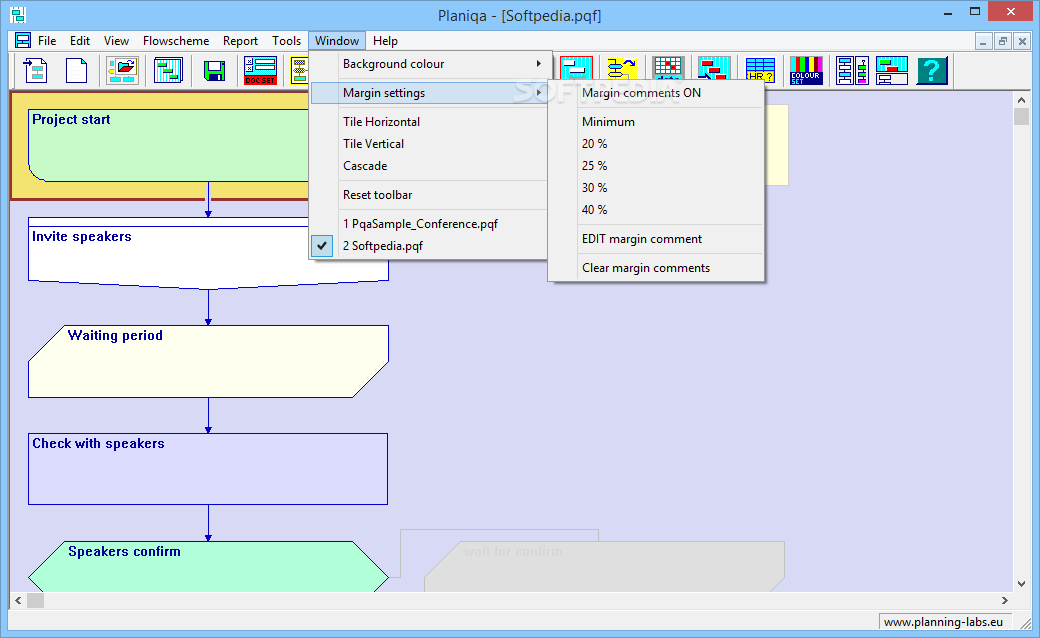1040x638 pixels.
Task: Set margin to 40 %
Action: pyautogui.click(x=656, y=210)
